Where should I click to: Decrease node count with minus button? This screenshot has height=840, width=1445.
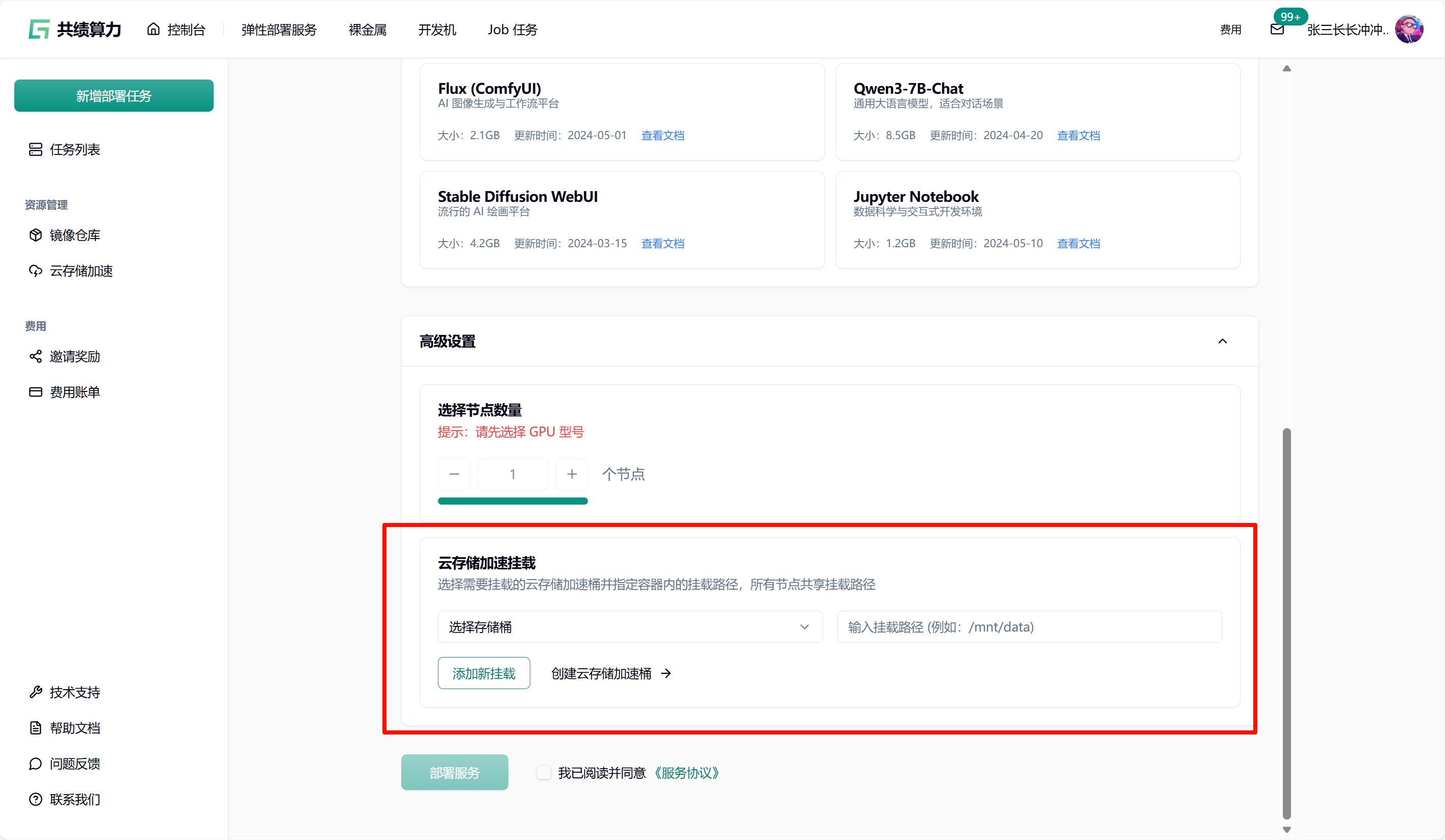point(454,474)
